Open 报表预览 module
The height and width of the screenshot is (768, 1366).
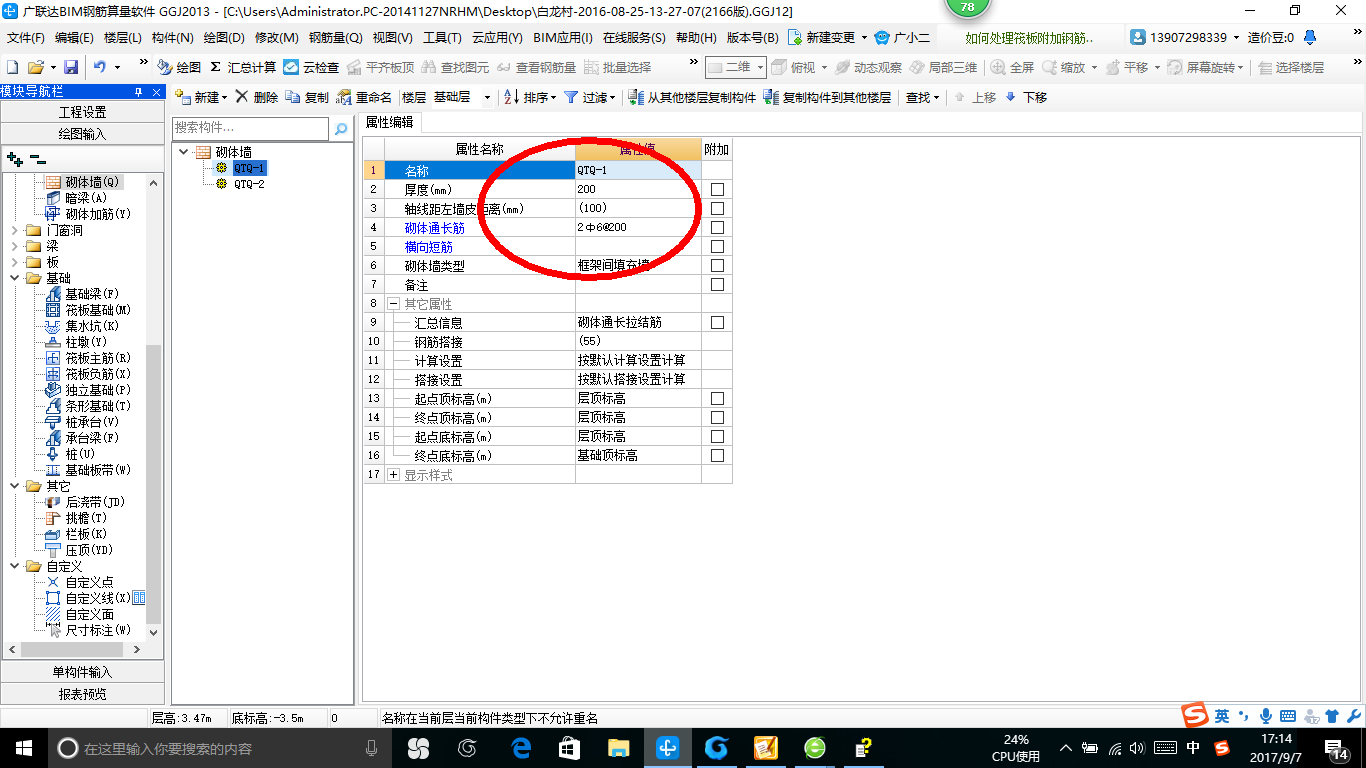pyautogui.click(x=82, y=693)
